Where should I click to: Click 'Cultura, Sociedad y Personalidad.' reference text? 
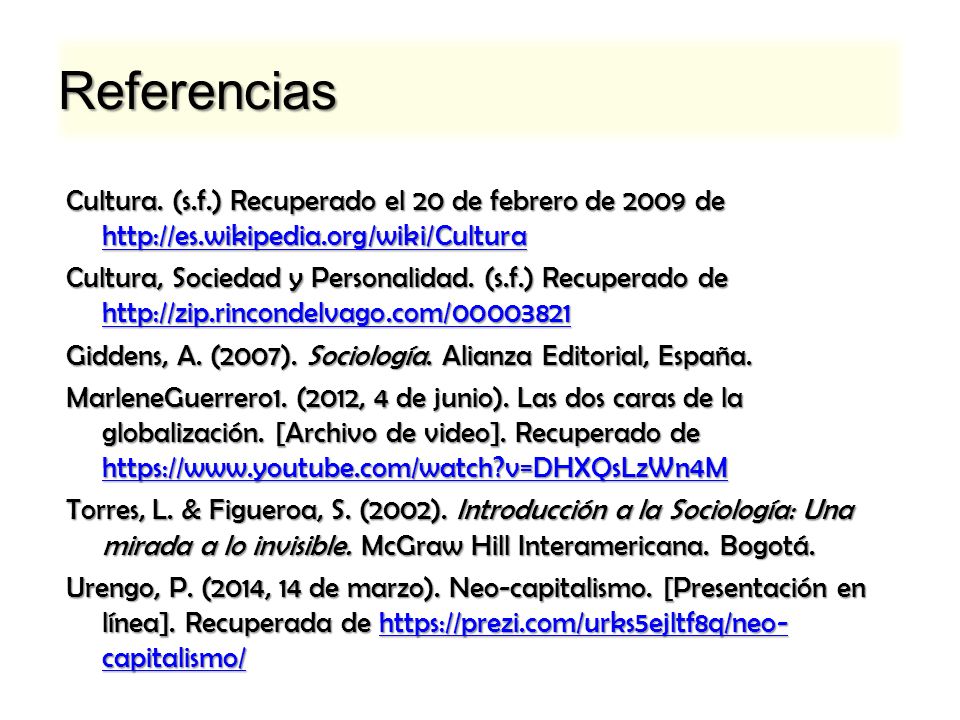tap(270, 279)
